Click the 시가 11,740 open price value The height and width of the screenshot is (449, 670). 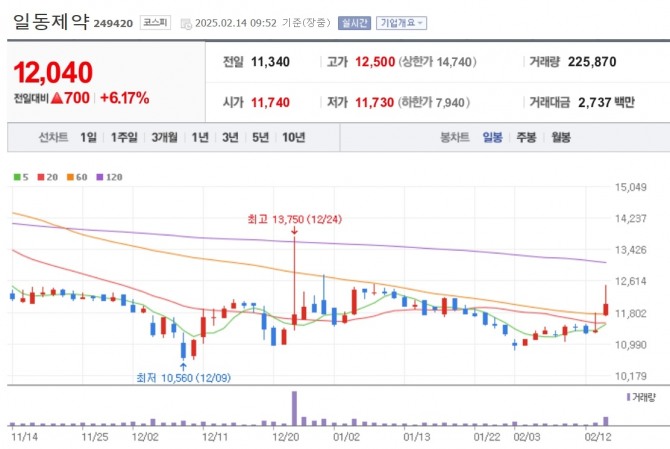(x=270, y=103)
